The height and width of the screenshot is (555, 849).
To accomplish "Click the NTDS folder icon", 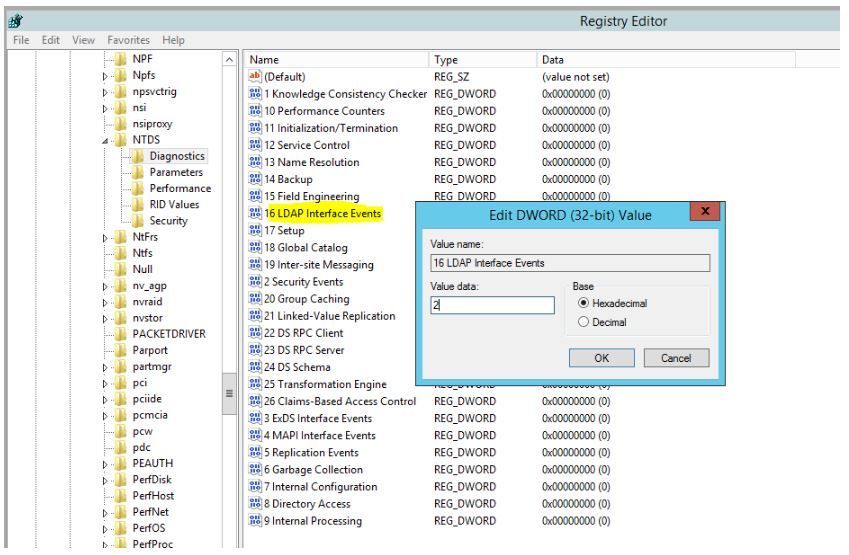I will 120,140.
